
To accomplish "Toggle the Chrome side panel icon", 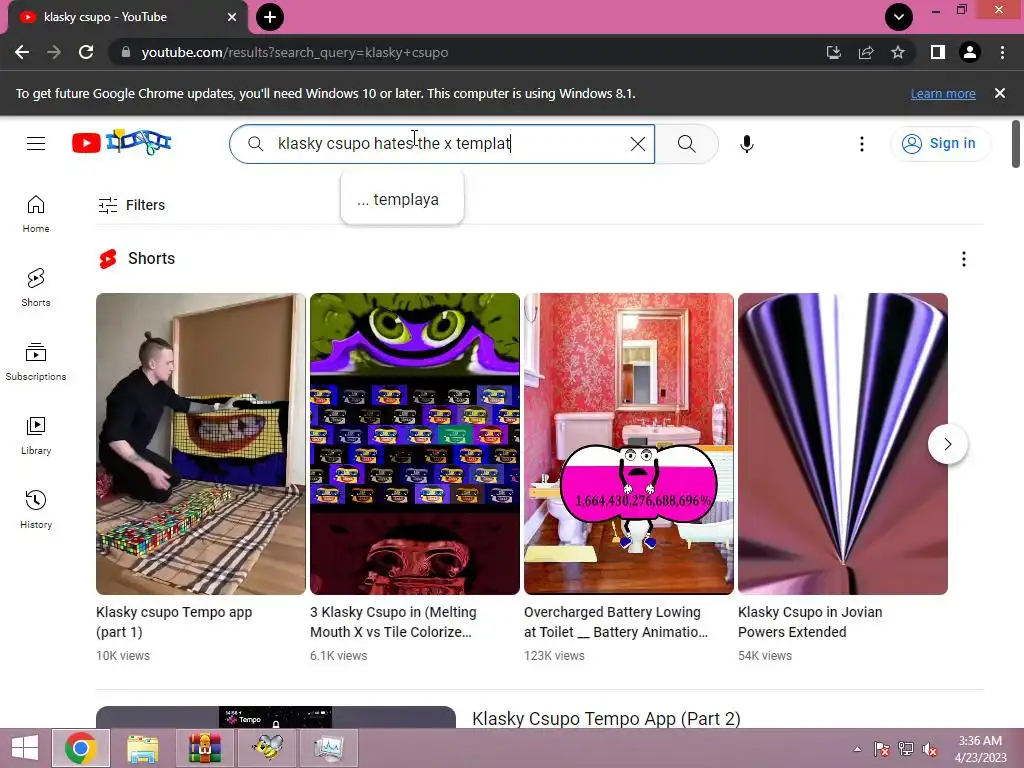I will [x=938, y=52].
